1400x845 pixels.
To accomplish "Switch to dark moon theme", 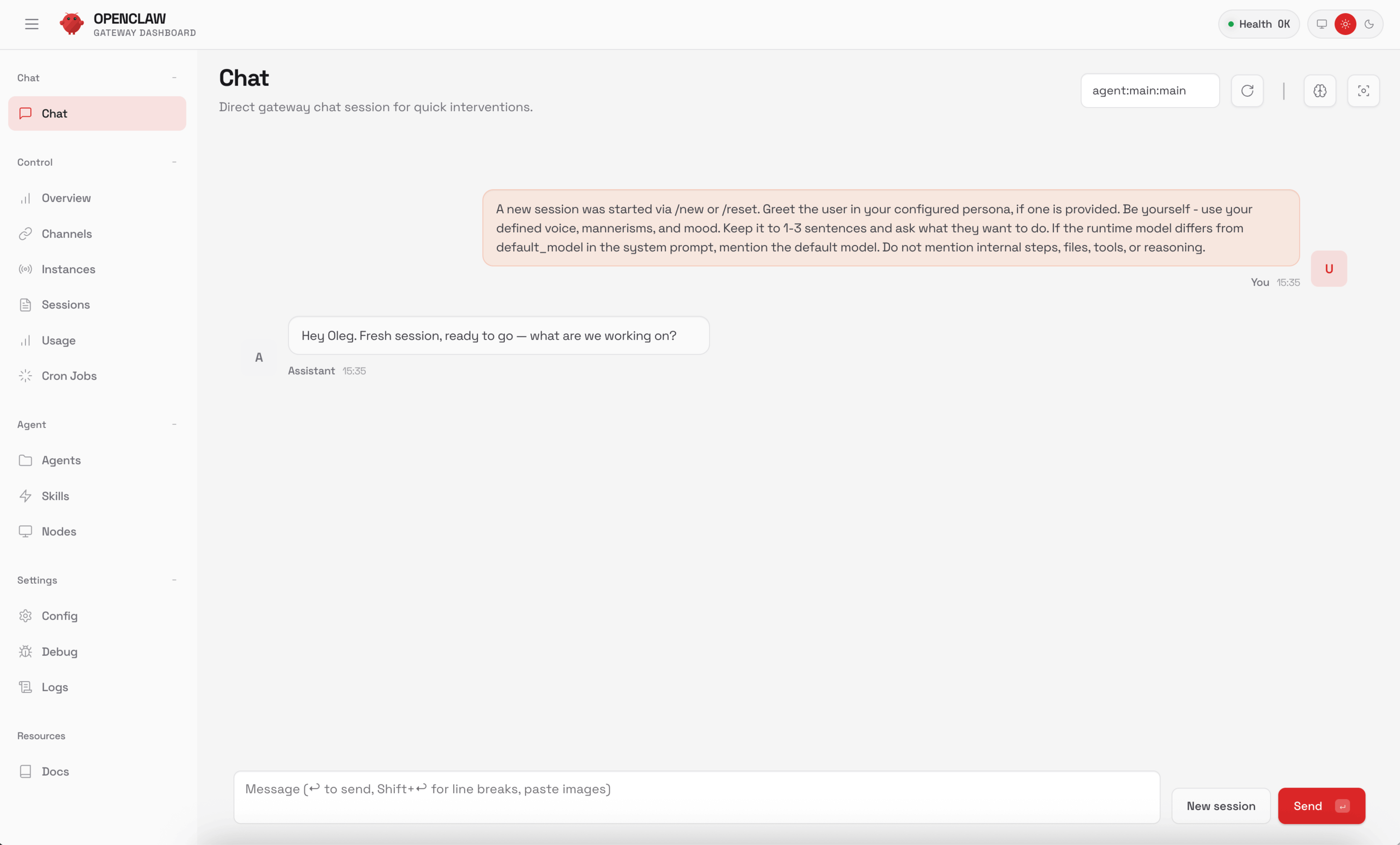I will pos(1369,24).
